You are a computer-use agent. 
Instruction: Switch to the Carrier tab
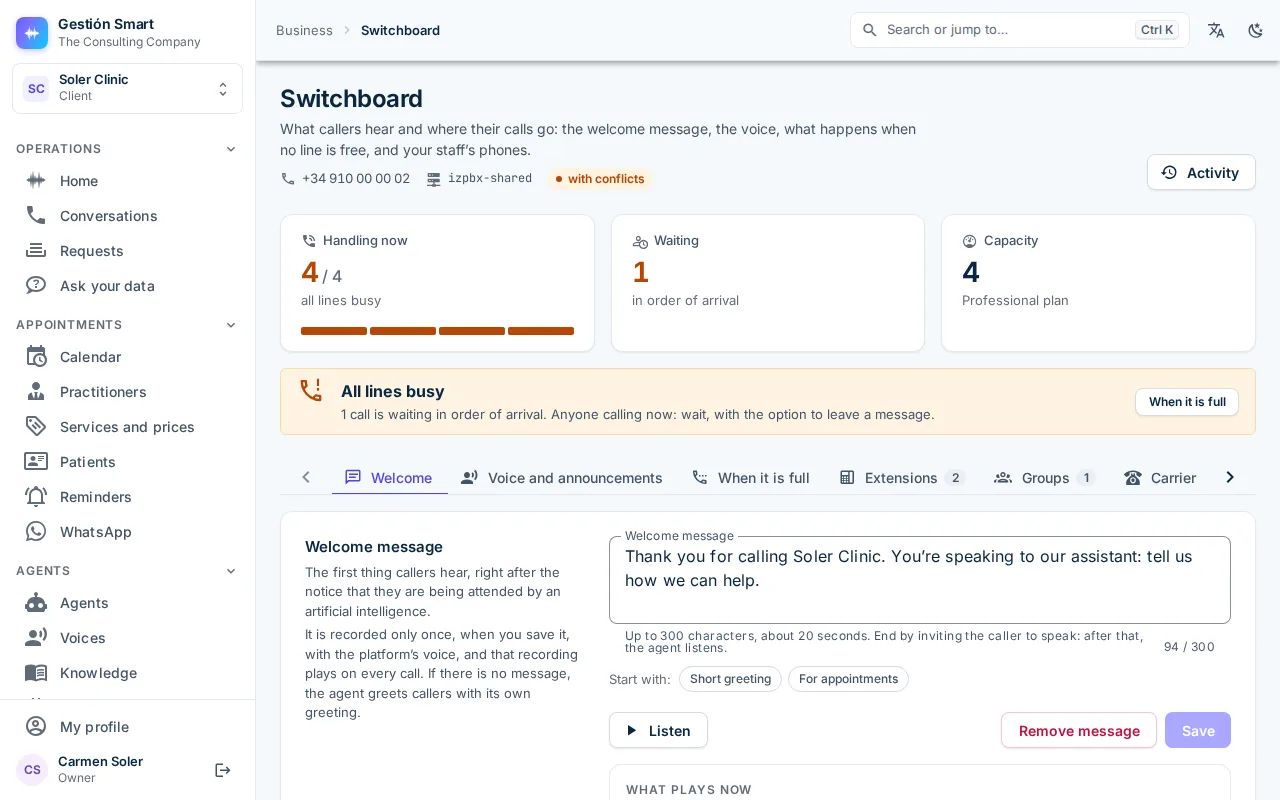(1160, 478)
